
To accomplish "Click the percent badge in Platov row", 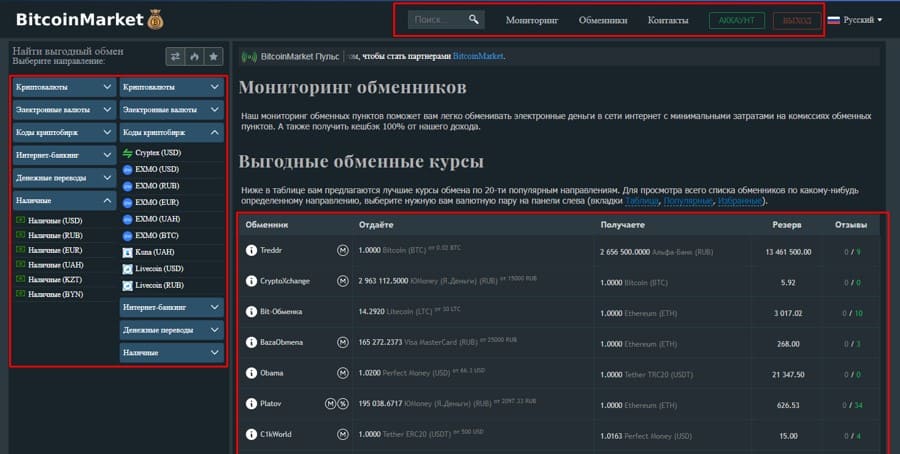I will (343, 403).
